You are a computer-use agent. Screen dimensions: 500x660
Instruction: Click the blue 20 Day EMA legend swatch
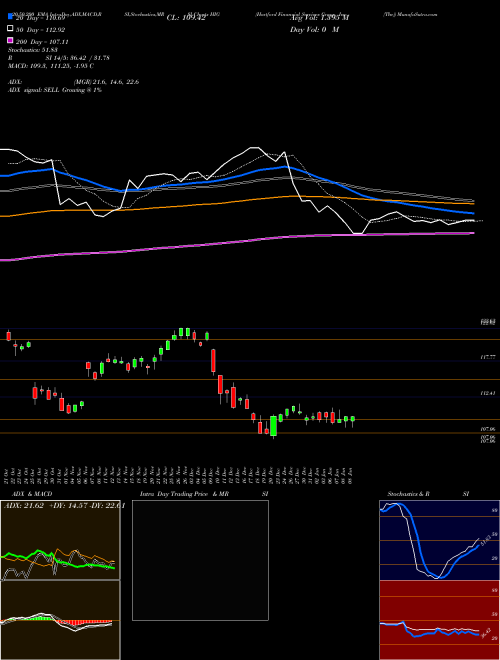click(x=11, y=16)
